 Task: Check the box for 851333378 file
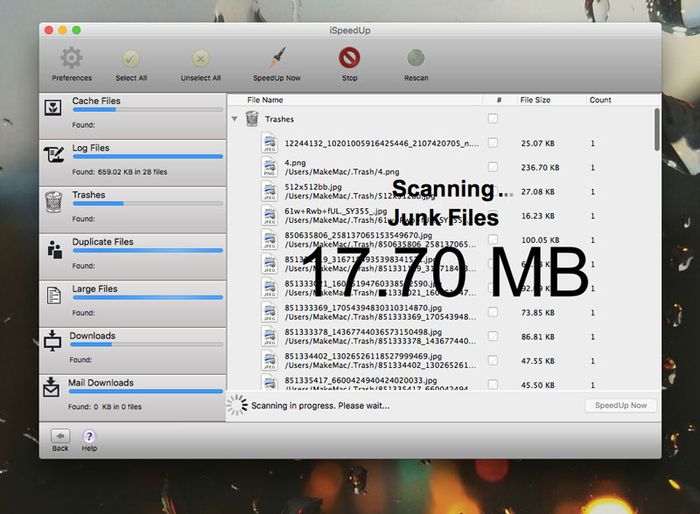click(492, 336)
